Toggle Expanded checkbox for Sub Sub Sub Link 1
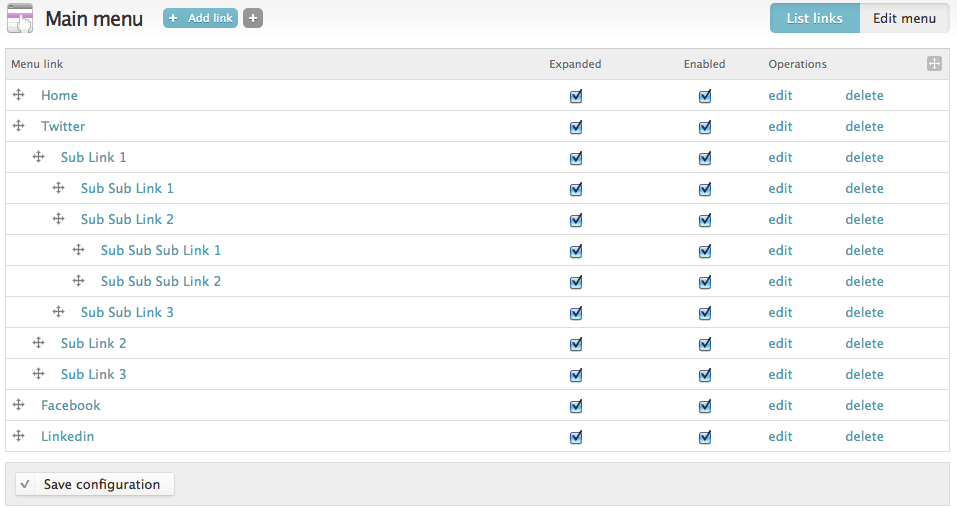 click(x=576, y=251)
